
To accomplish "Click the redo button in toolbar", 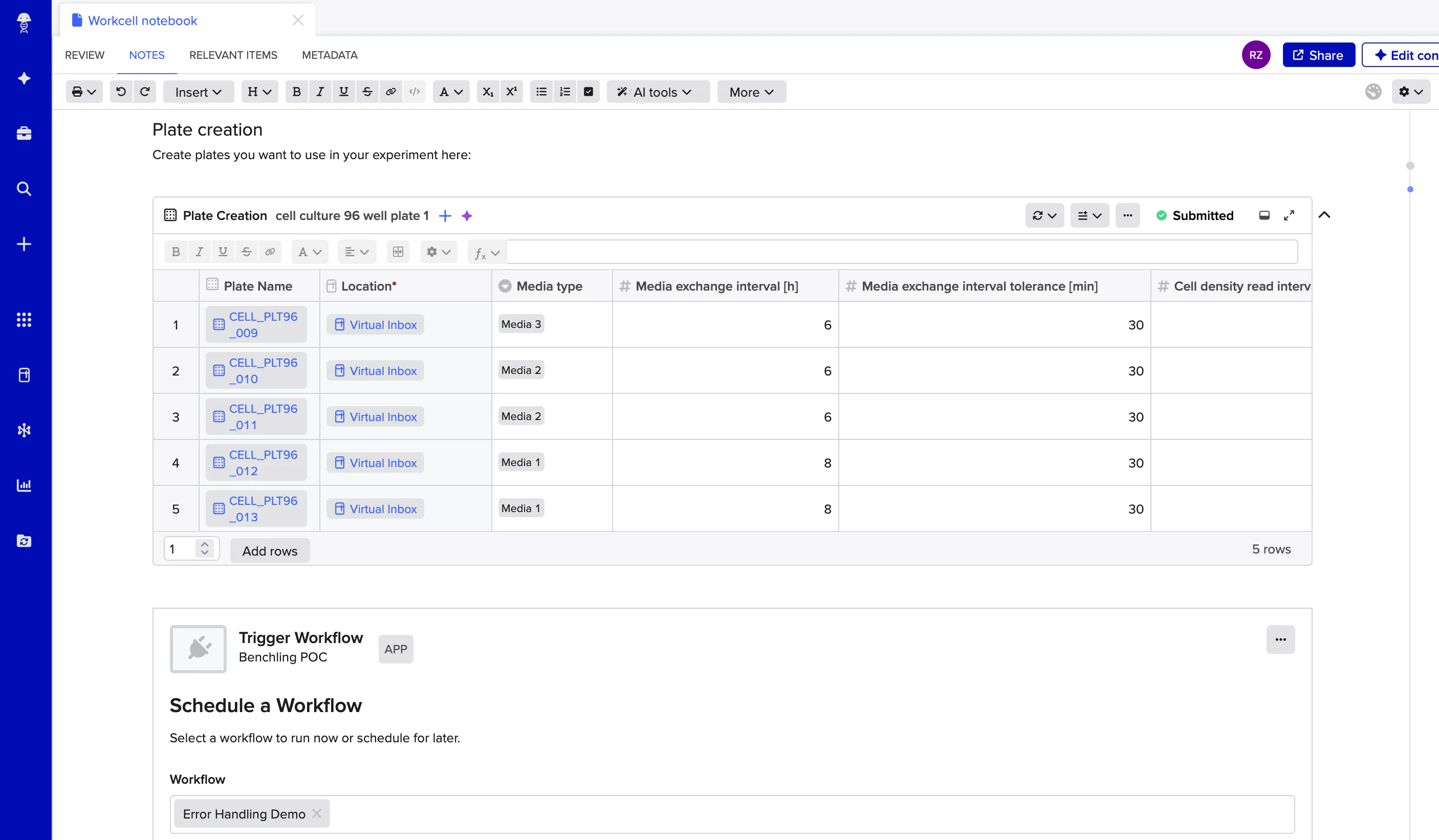I will pyautogui.click(x=144, y=92).
